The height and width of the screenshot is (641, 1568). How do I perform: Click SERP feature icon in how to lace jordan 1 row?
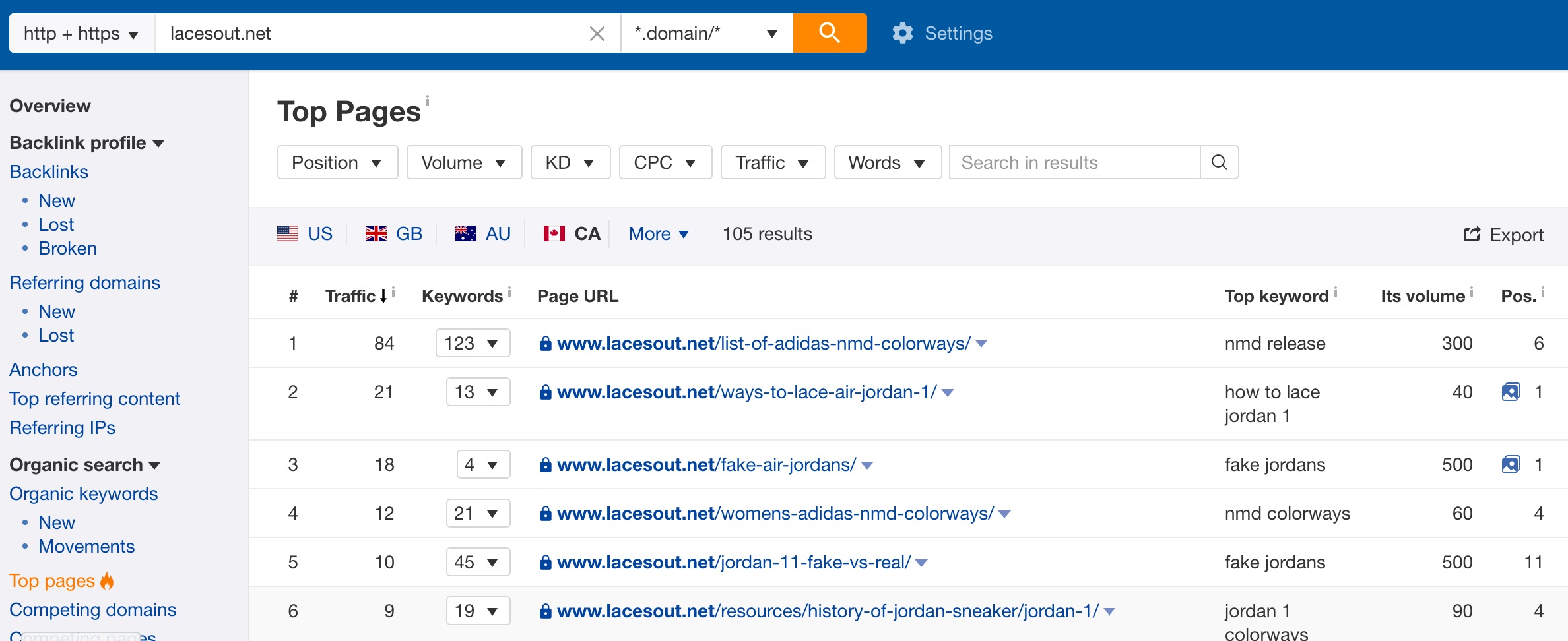click(1511, 392)
